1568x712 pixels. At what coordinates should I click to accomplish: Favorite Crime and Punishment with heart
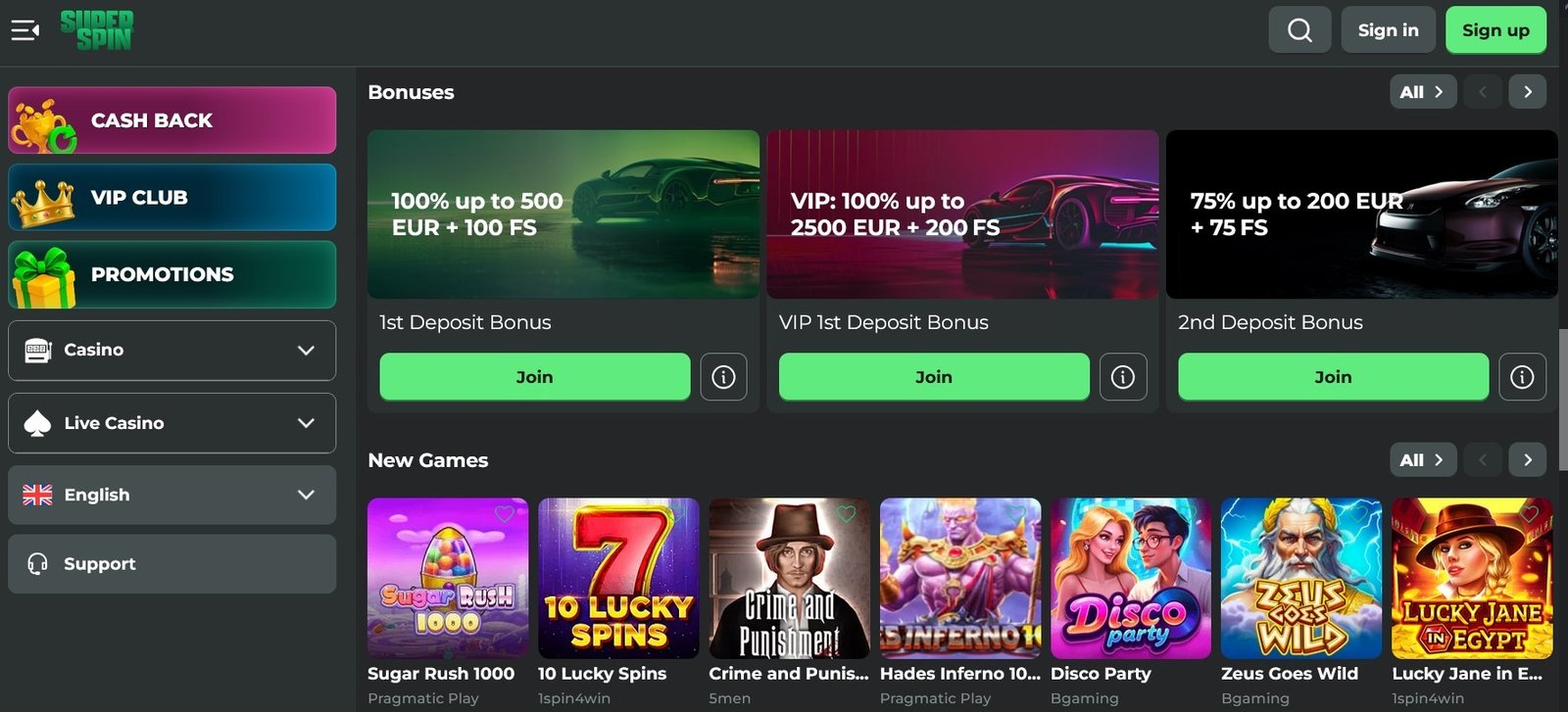pyautogui.click(x=847, y=514)
